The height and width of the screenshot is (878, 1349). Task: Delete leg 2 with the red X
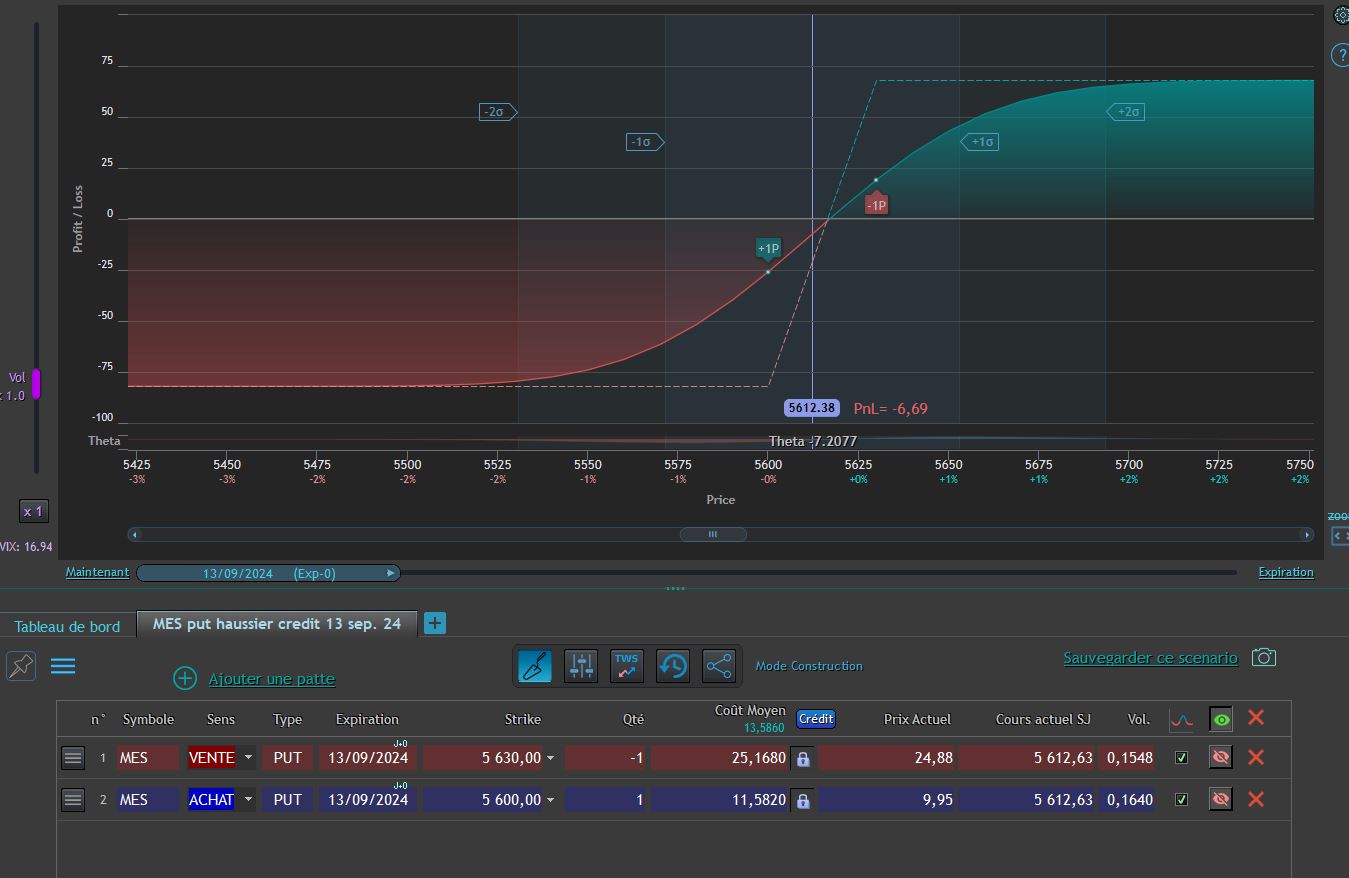pyautogui.click(x=1256, y=799)
